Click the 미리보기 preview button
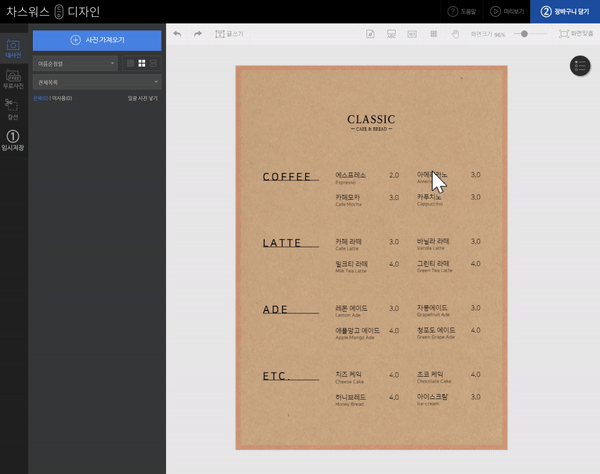Screen dimensions: 600x474 coord(507,11)
